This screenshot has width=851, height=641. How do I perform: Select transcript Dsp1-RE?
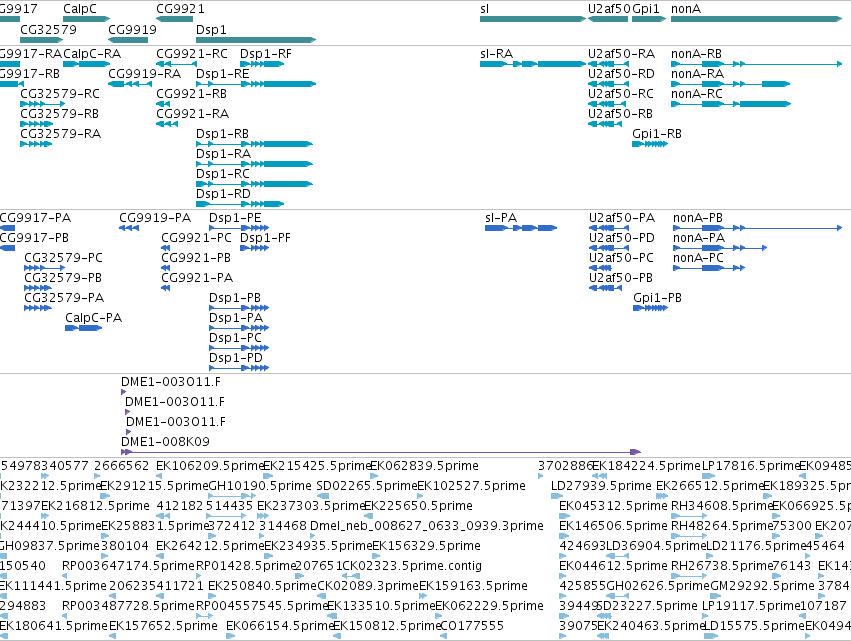[256, 84]
